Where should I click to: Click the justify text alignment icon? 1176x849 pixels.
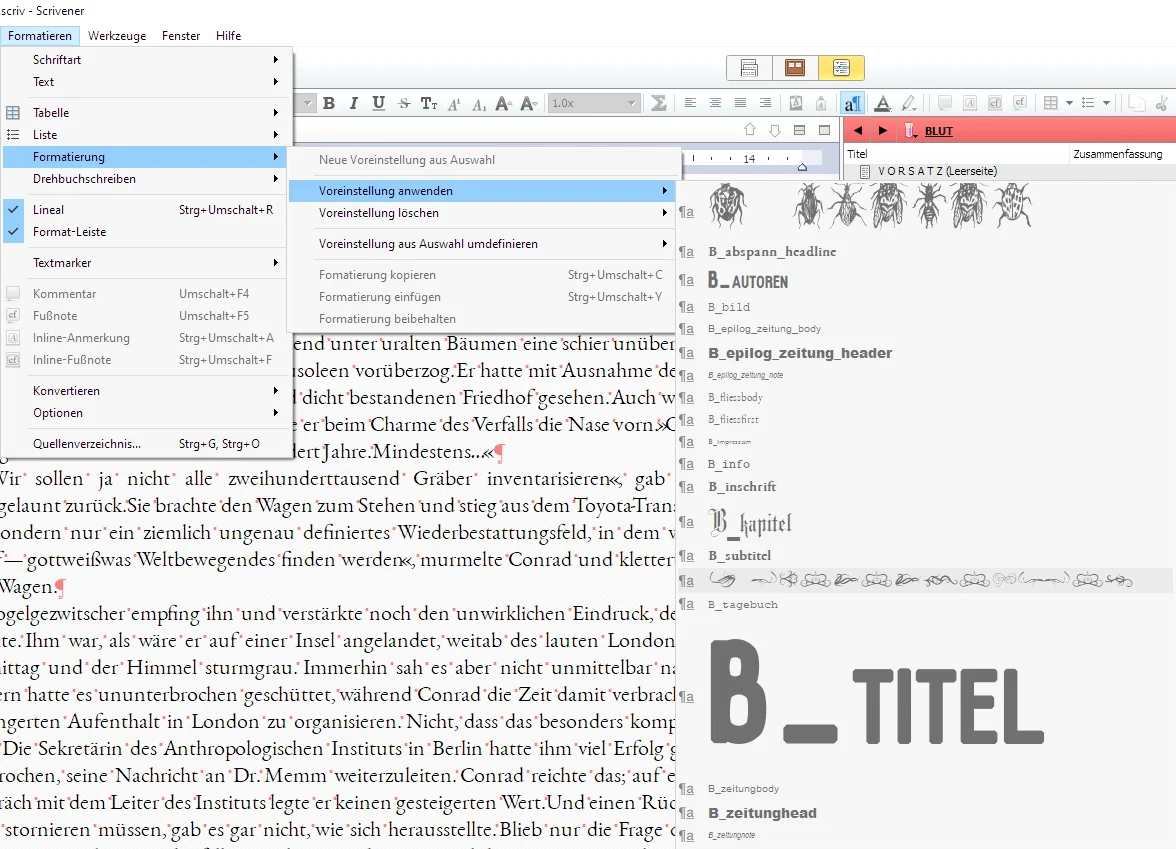pos(740,103)
